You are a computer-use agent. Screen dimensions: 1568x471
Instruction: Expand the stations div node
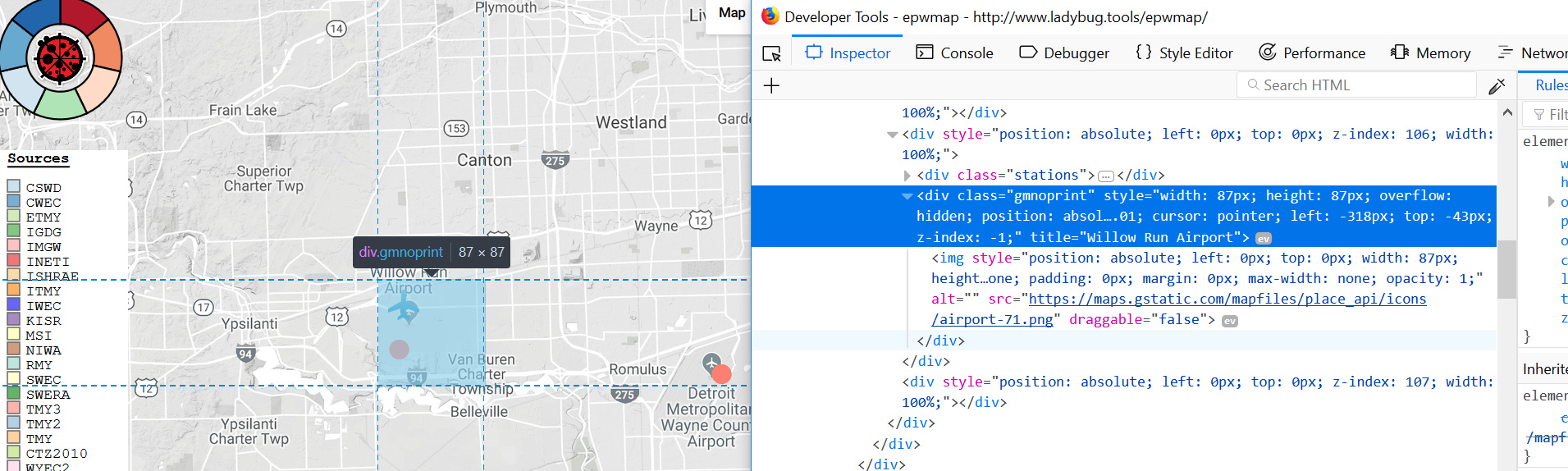(907, 176)
